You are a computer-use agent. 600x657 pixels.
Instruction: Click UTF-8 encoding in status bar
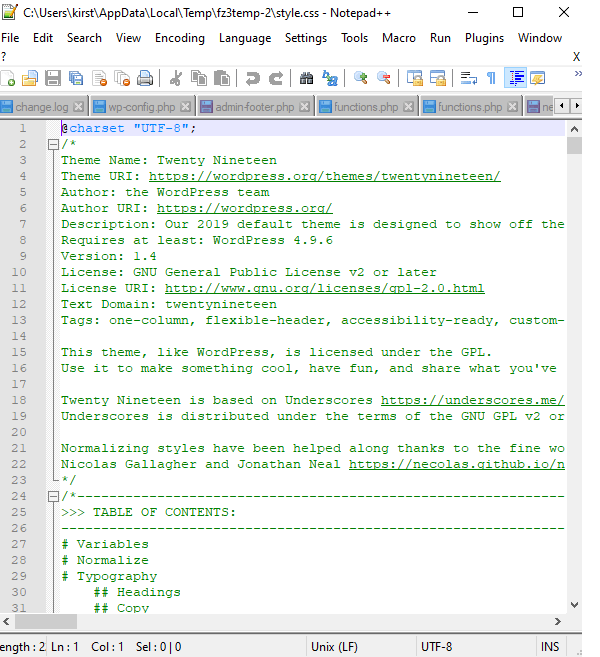[436, 647]
